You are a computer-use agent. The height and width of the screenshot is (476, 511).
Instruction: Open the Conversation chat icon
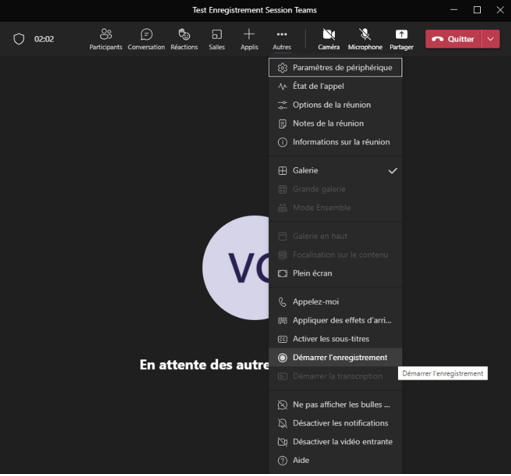(x=146, y=39)
